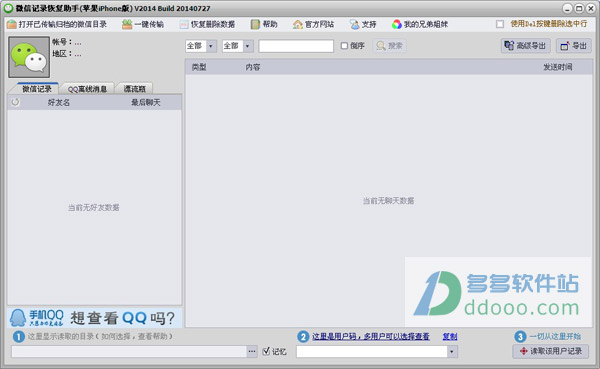Click the 一键传输 toolbar button
The height and width of the screenshot is (369, 600).
click(x=143, y=24)
